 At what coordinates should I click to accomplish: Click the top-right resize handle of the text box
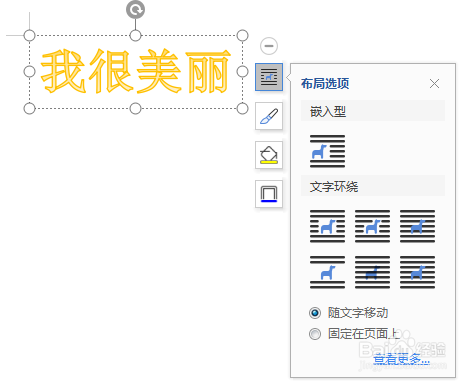242,35
